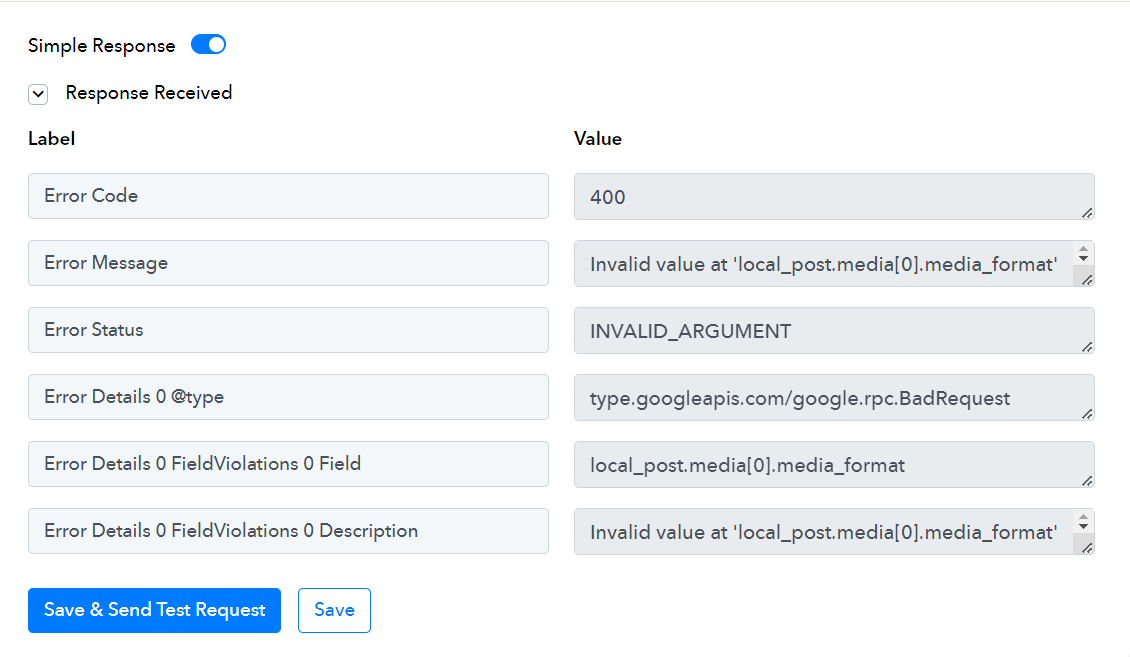1130x657 pixels.
Task: Select the FieldViolations 0 Field label field
Action: pos(288,464)
